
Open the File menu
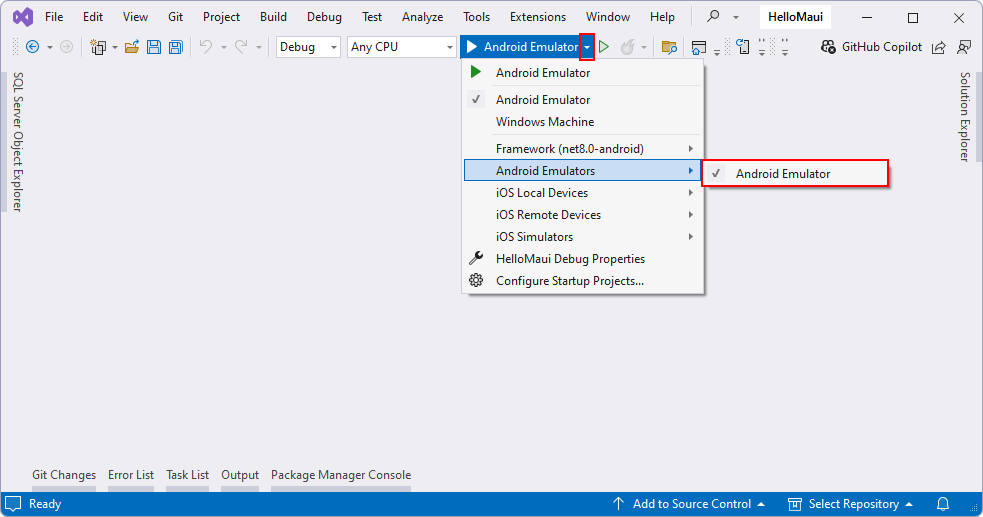(x=54, y=17)
